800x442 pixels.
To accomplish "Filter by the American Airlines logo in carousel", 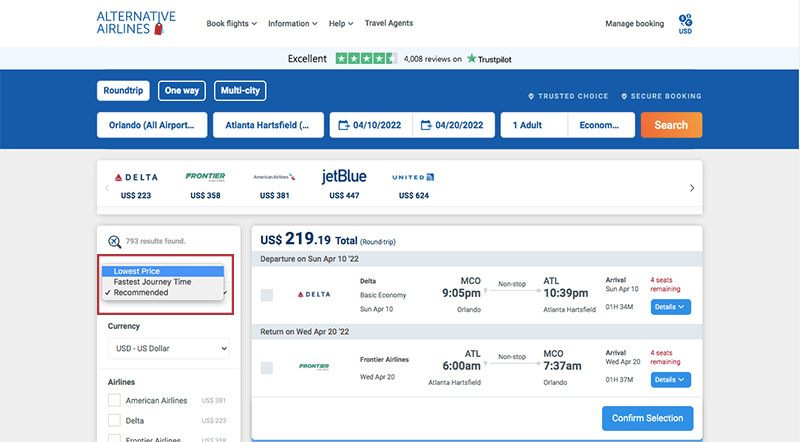I will [x=274, y=177].
